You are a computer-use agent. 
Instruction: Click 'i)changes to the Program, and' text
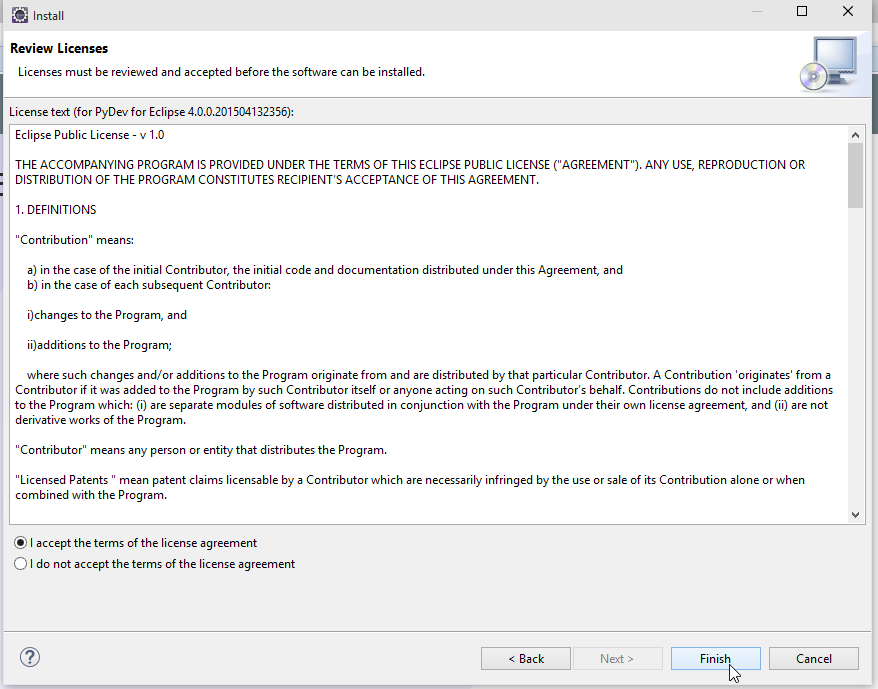(x=107, y=315)
